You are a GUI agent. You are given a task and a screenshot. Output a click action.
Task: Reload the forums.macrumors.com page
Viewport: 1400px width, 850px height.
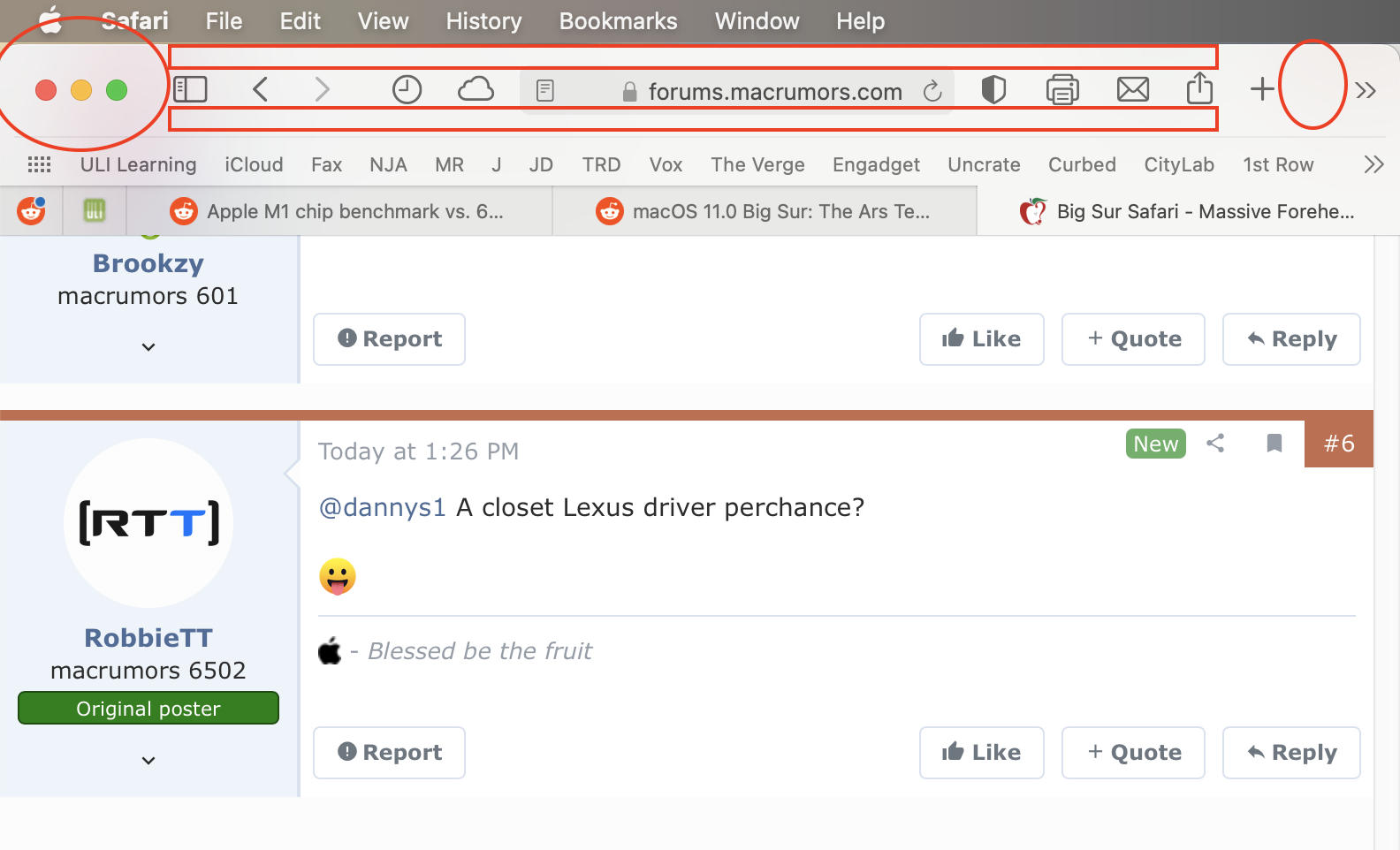point(932,91)
